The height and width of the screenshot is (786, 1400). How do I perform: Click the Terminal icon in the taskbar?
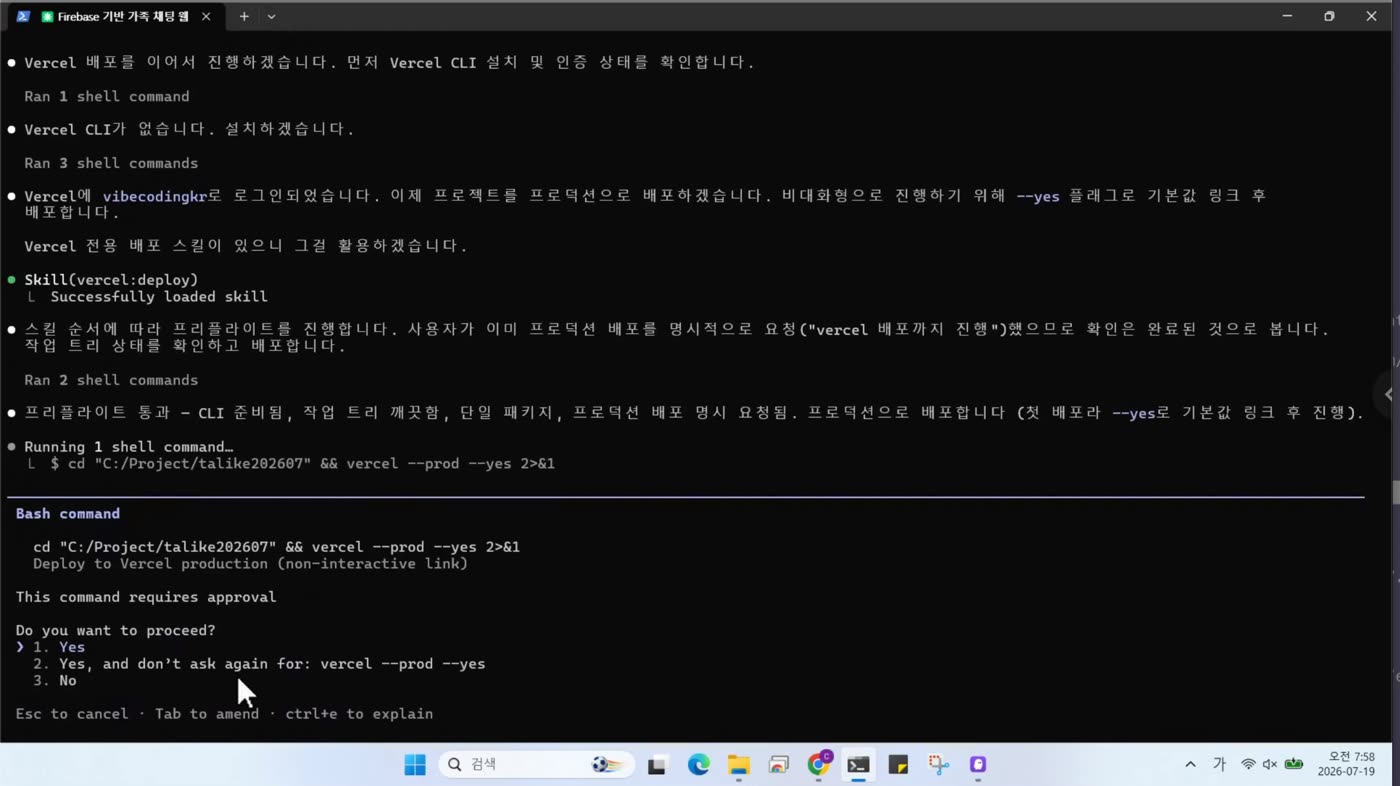coord(858,765)
